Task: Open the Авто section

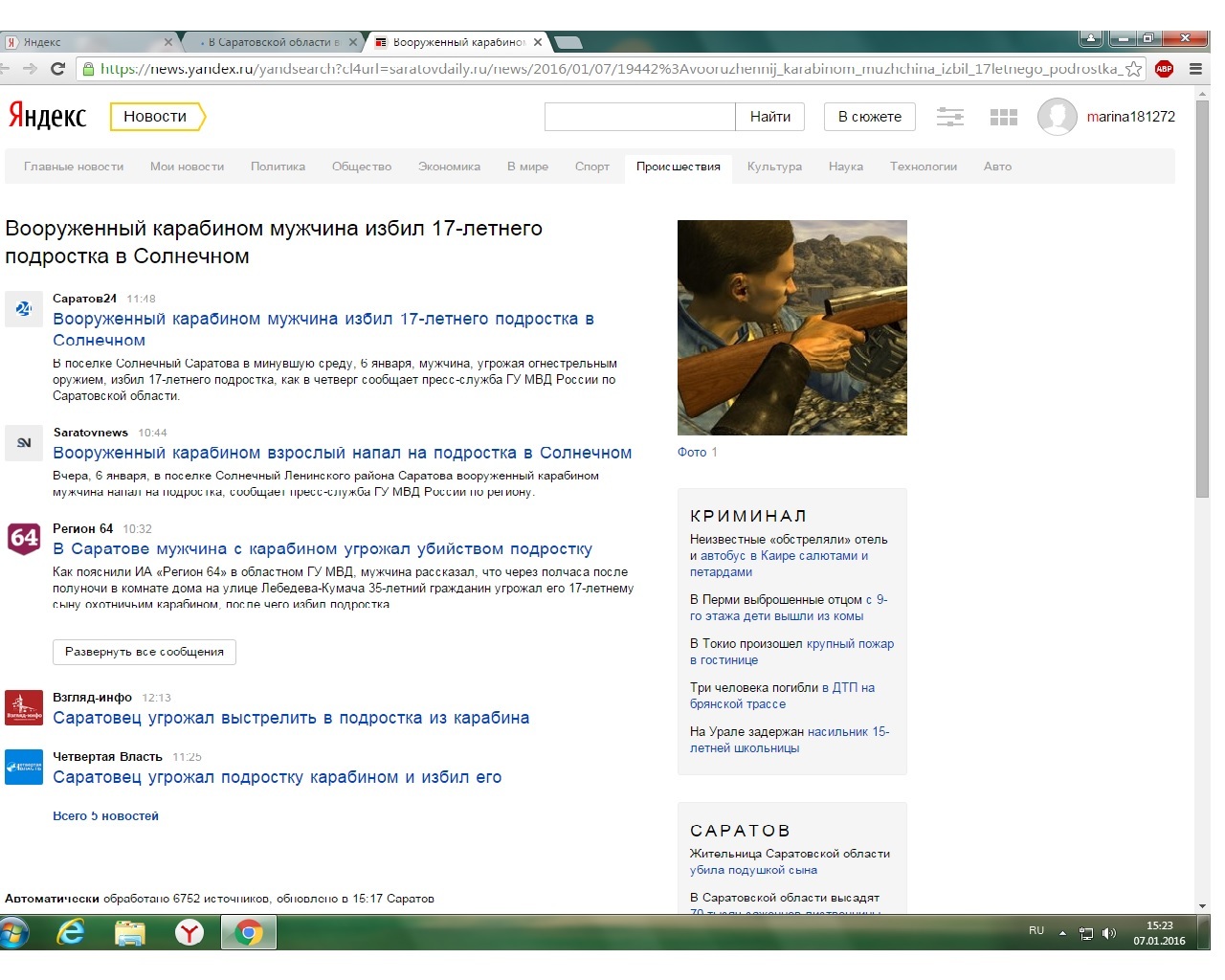Action: (997, 167)
